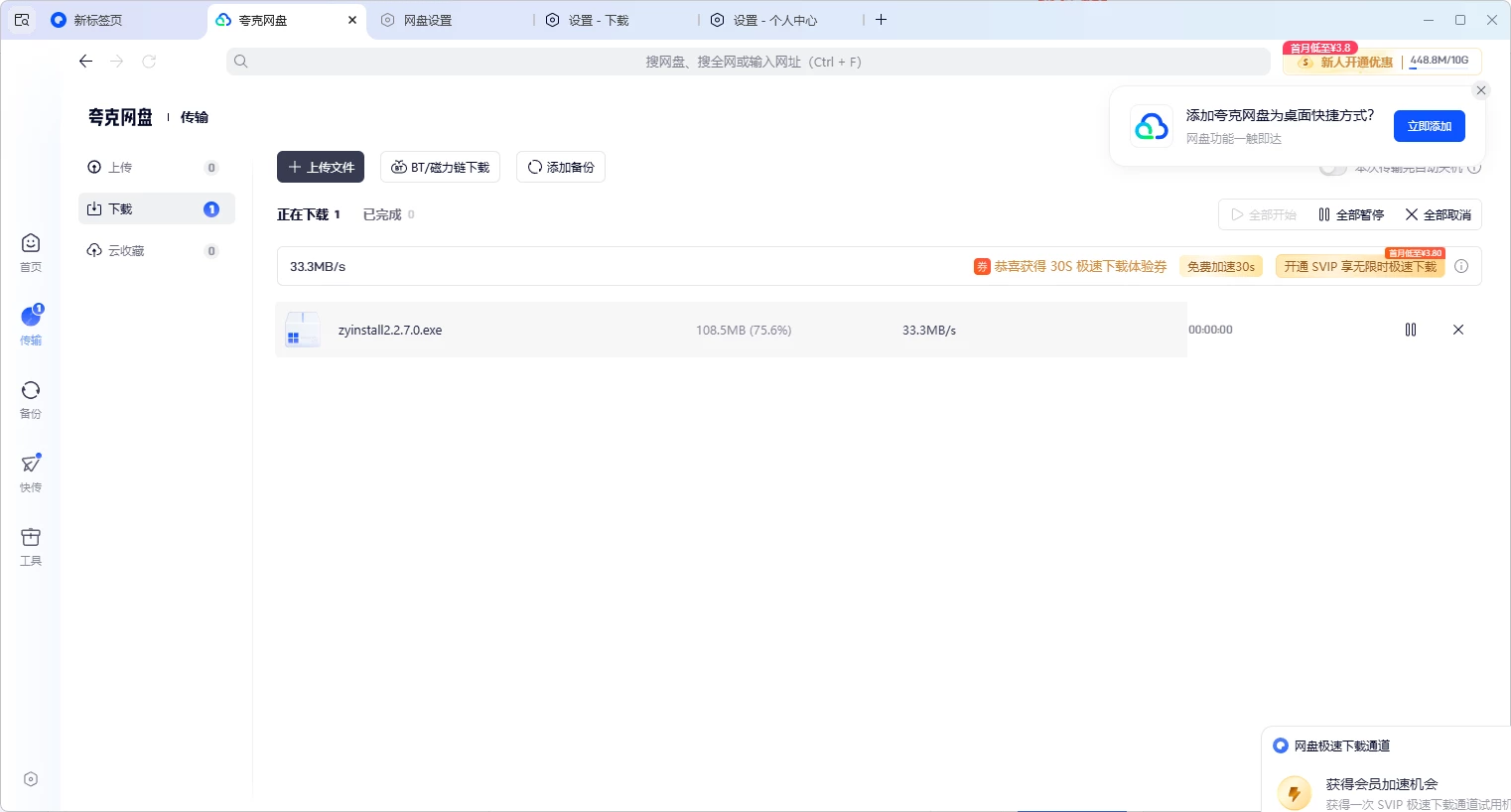This screenshot has height=812, width=1511.
Task: Click the info icon beside SVIP banner
Action: [x=1460, y=266]
